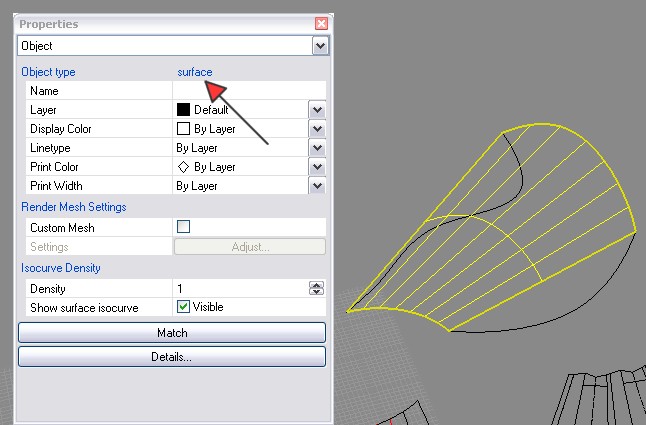646x425 pixels.
Task: Click the 'Render Mesh Settings' heading
Action: pyautogui.click(x=74, y=207)
